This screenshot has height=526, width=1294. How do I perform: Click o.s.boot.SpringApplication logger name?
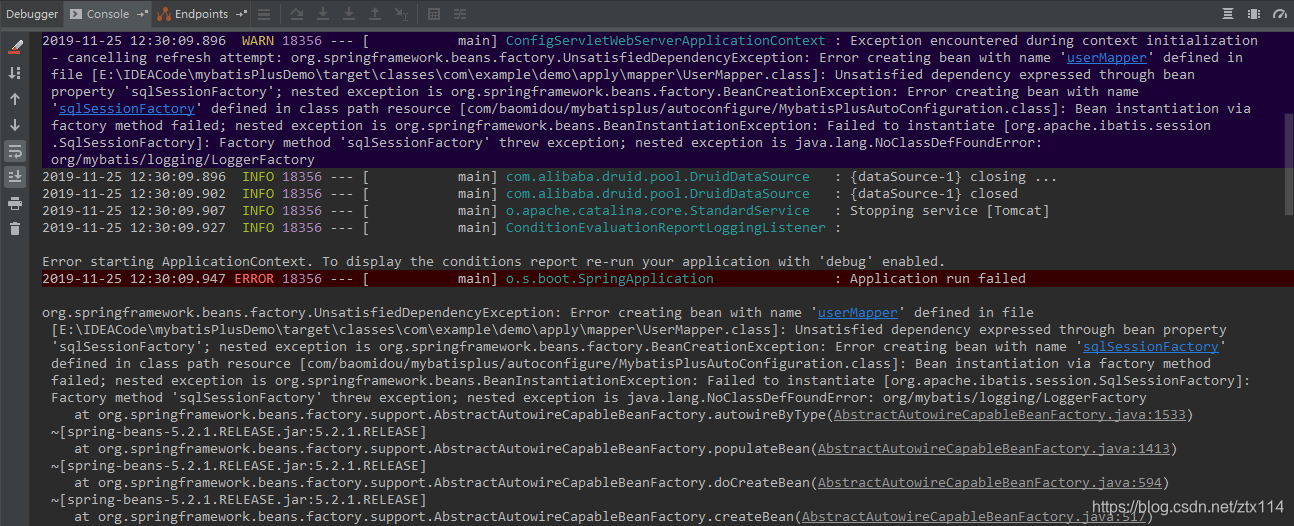tap(610, 279)
